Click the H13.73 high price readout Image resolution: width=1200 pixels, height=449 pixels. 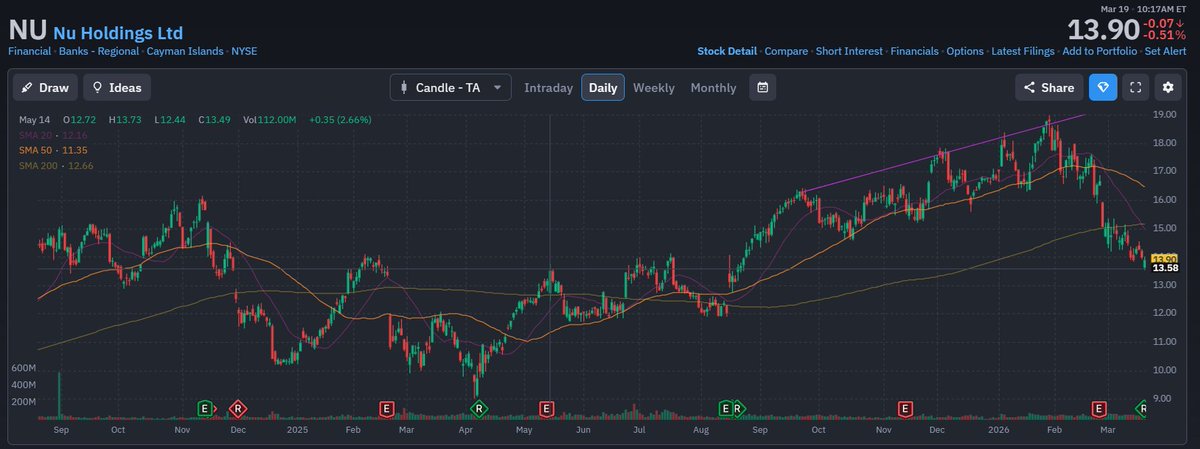124,120
